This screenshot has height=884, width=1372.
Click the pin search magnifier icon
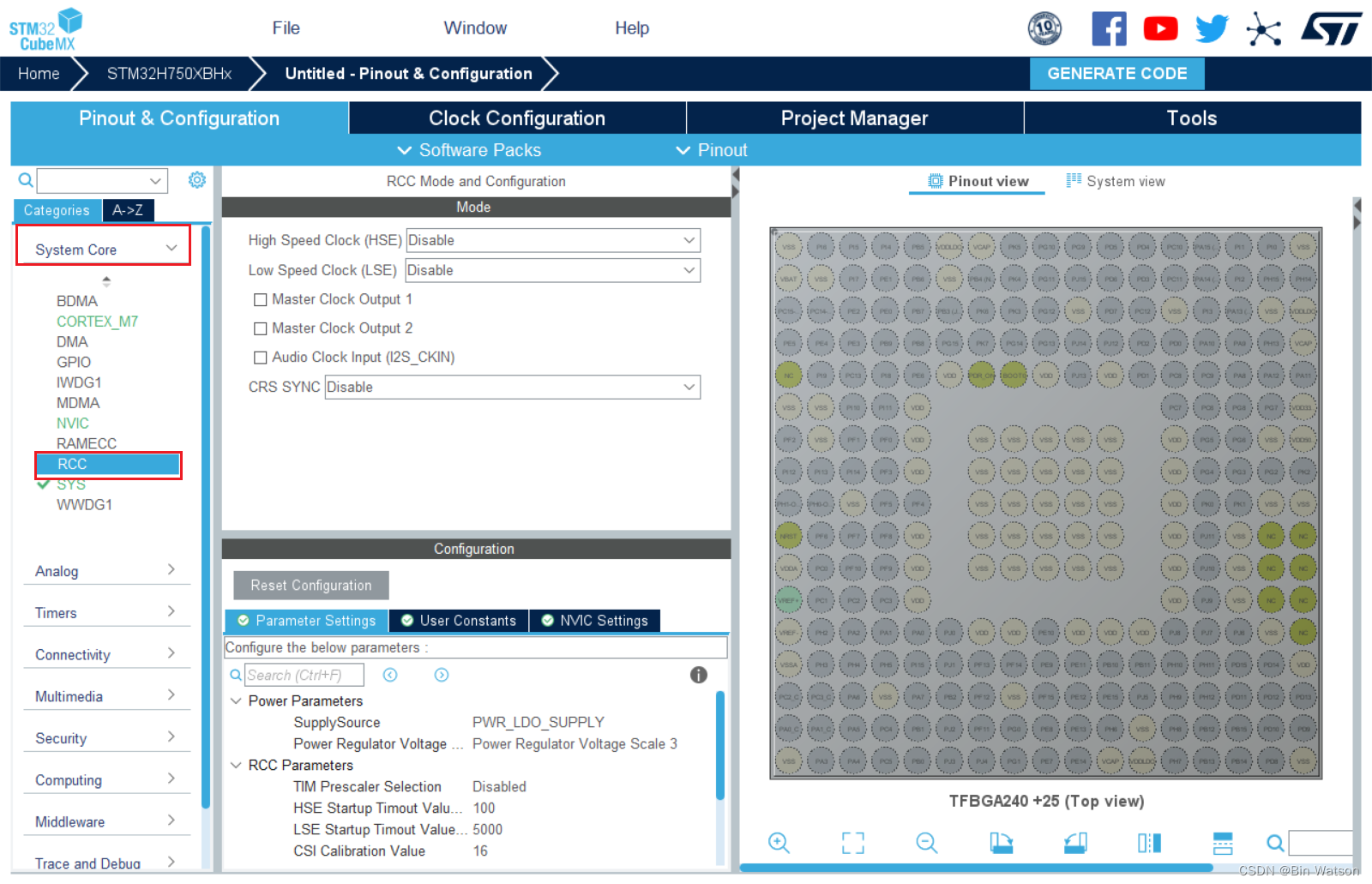point(1275,843)
